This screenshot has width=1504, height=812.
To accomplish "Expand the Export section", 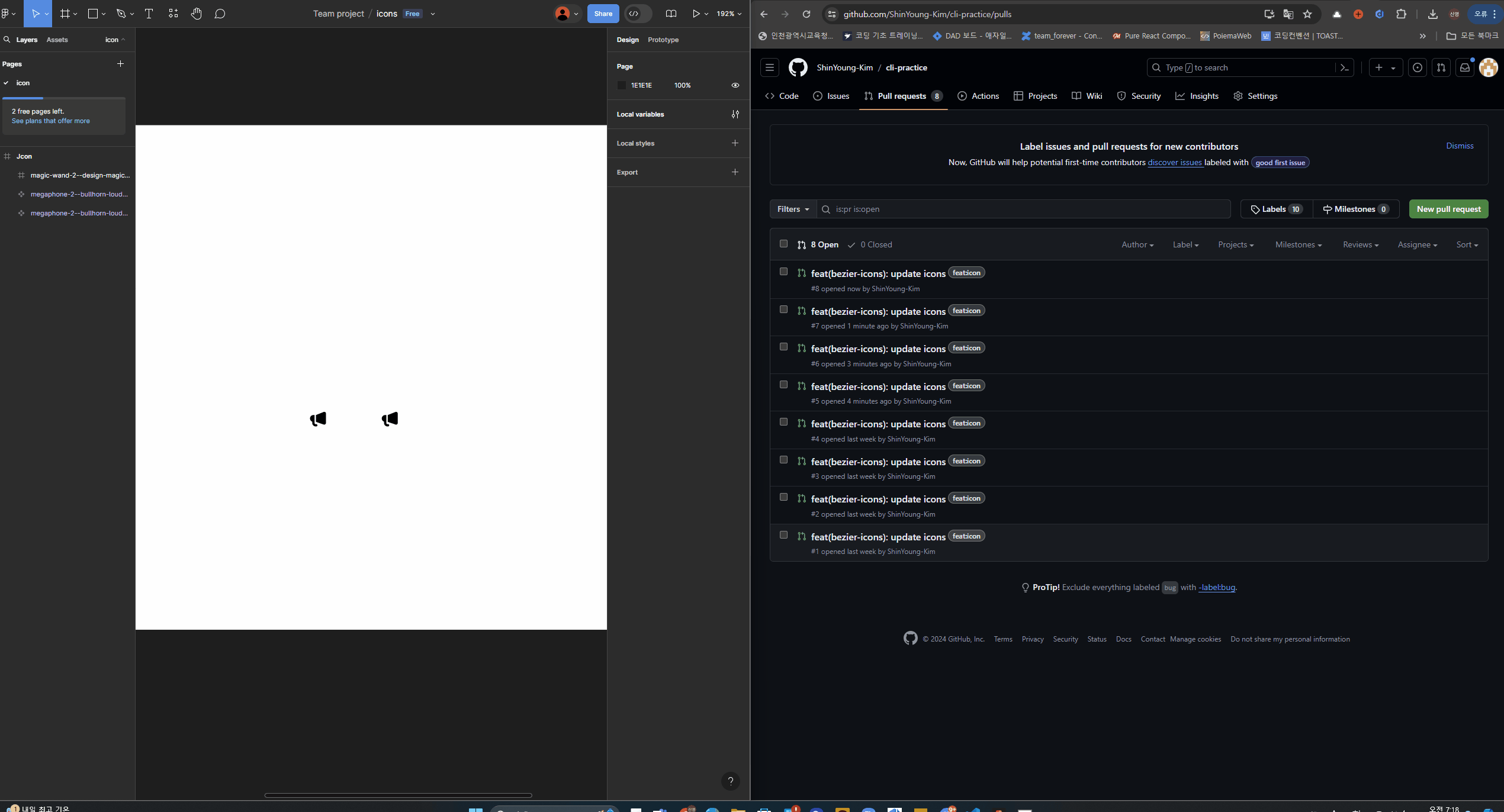I will point(735,172).
